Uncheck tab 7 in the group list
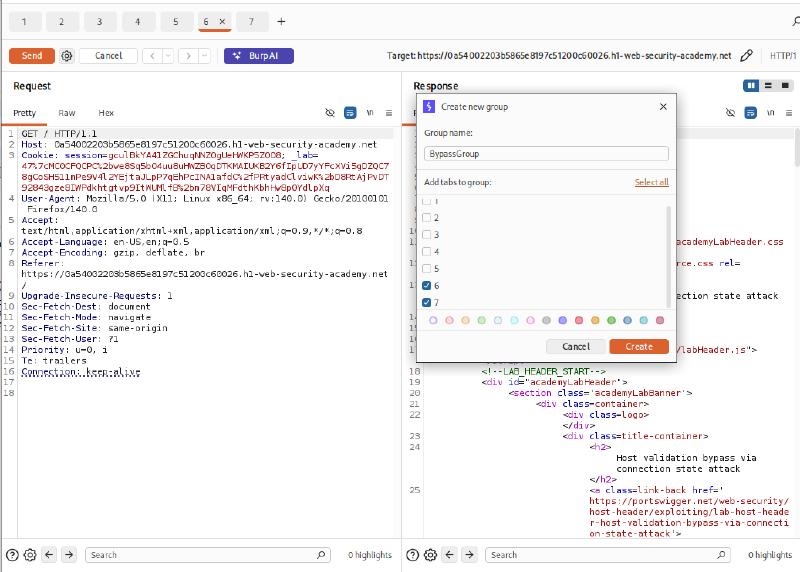 coord(427,302)
